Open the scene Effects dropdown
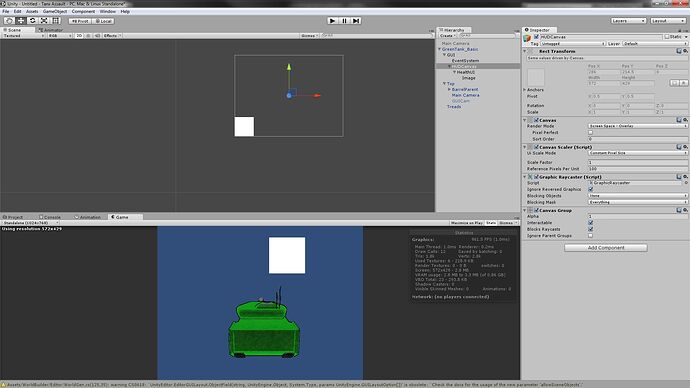 (x=112, y=36)
